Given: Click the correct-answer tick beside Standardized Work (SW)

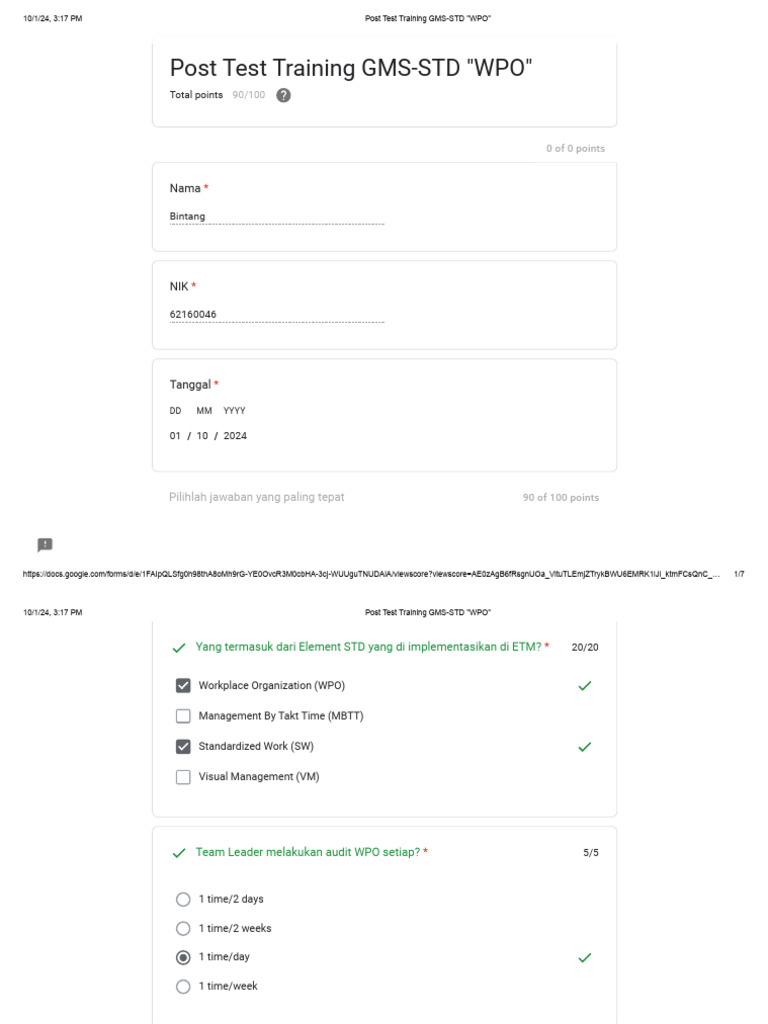Looking at the screenshot, I should (x=585, y=747).
